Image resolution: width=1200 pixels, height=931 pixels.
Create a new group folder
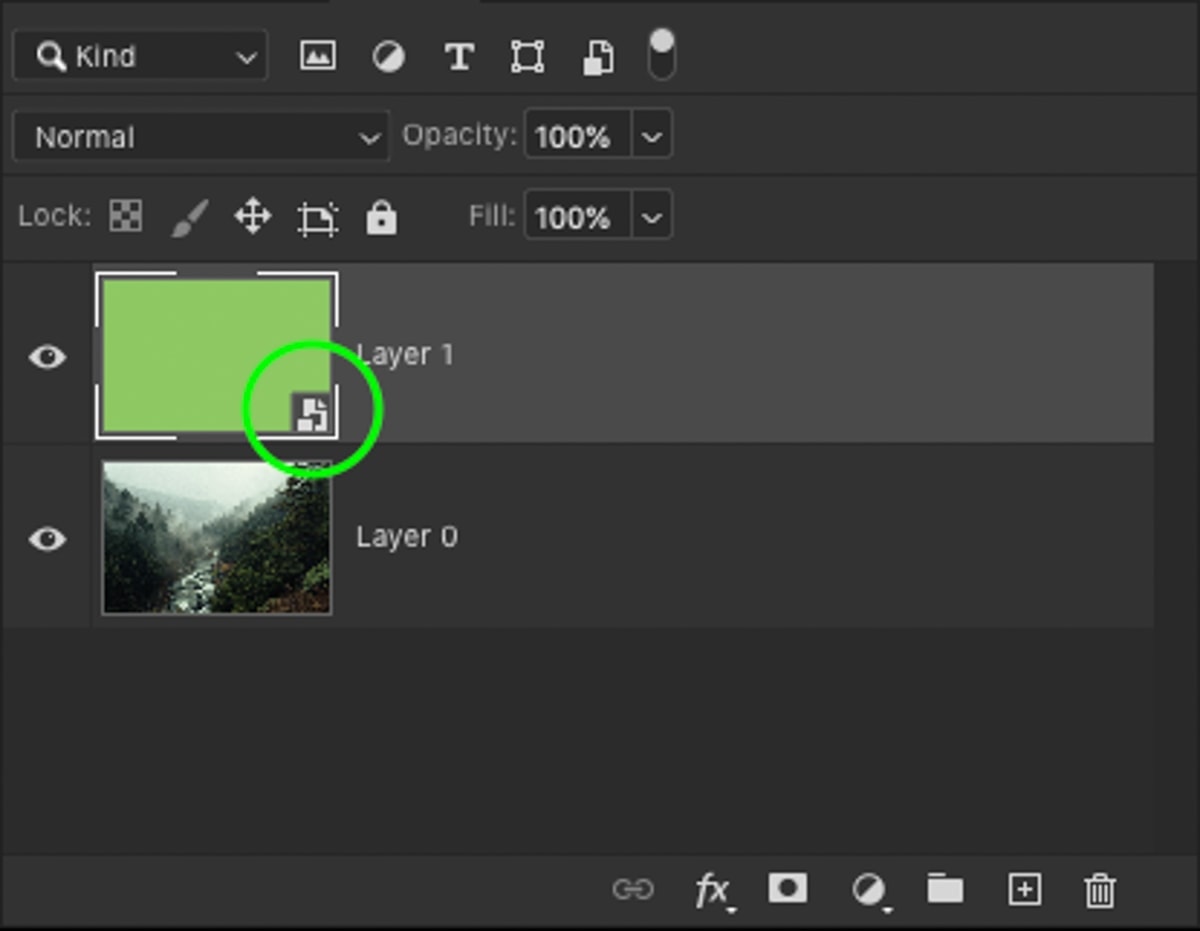pyautogui.click(x=945, y=888)
